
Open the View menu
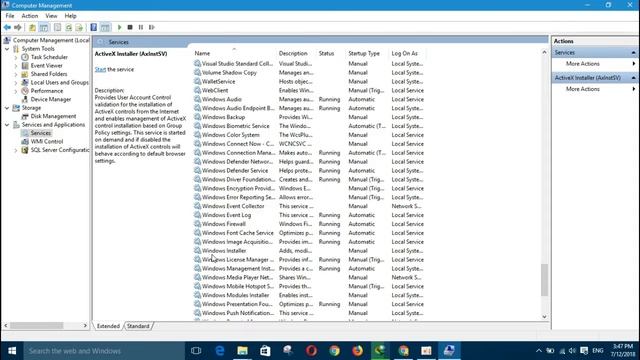(51, 16)
